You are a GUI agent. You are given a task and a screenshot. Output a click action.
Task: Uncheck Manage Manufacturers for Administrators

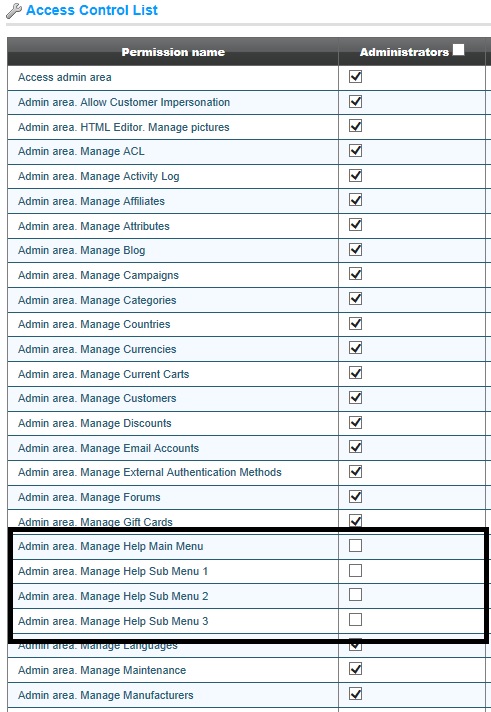355,694
